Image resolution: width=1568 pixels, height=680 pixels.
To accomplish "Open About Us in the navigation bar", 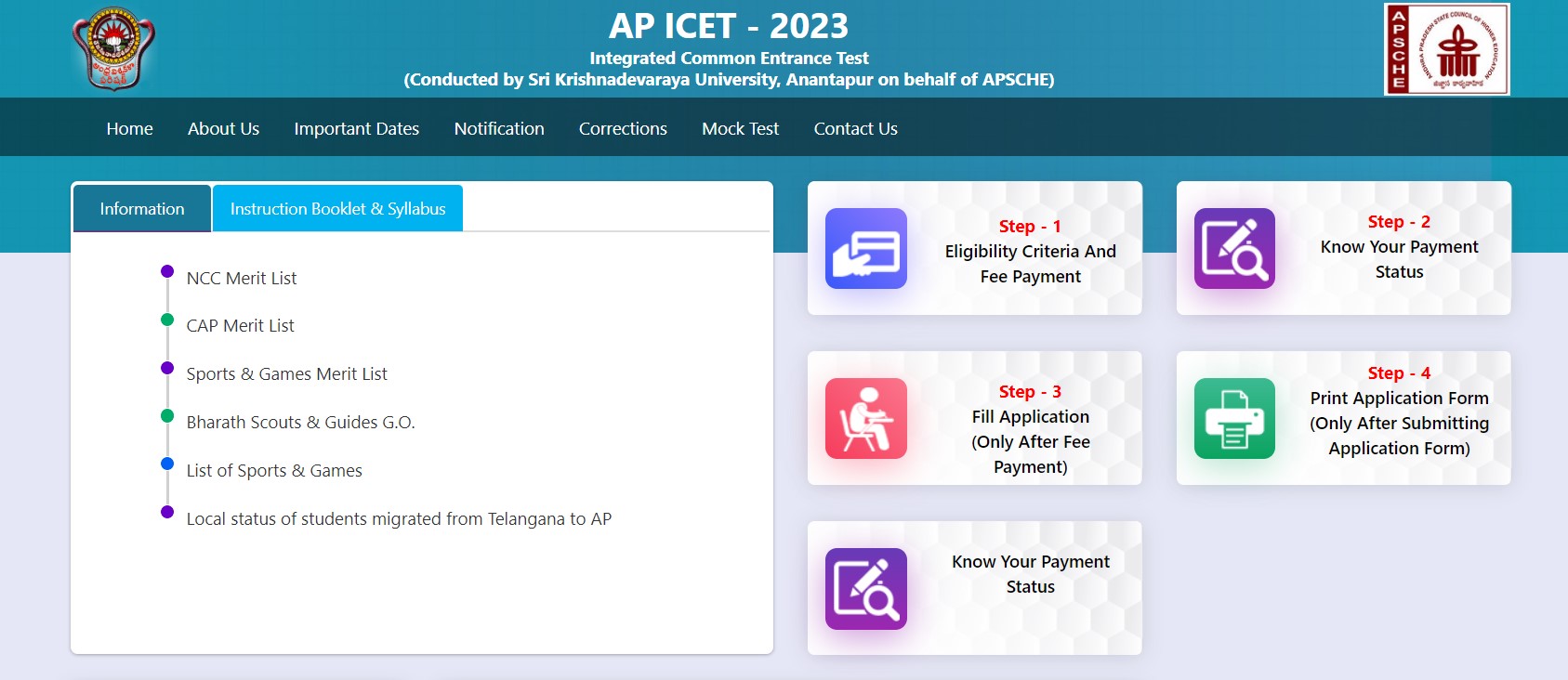I will pos(223,128).
